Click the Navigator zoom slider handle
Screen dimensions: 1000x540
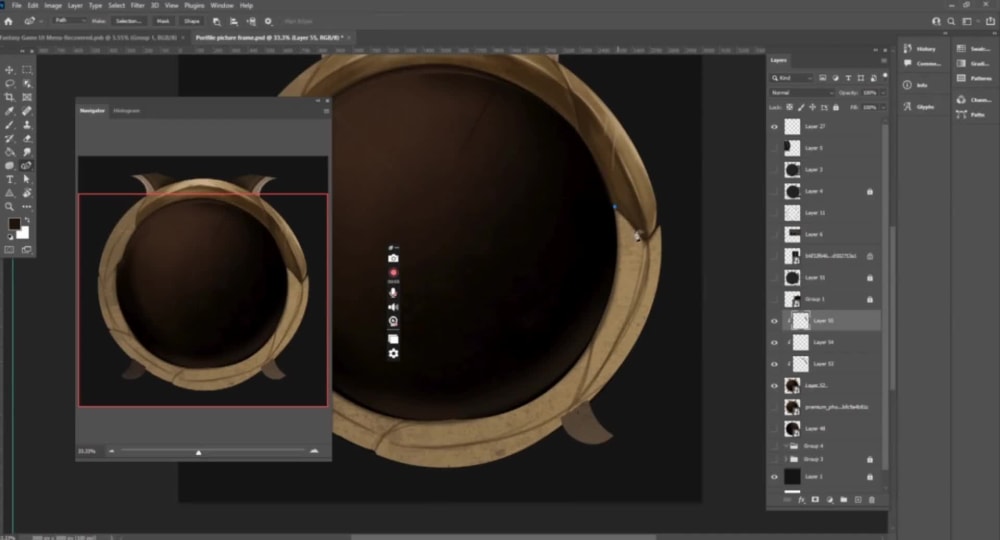coord(198,452)
